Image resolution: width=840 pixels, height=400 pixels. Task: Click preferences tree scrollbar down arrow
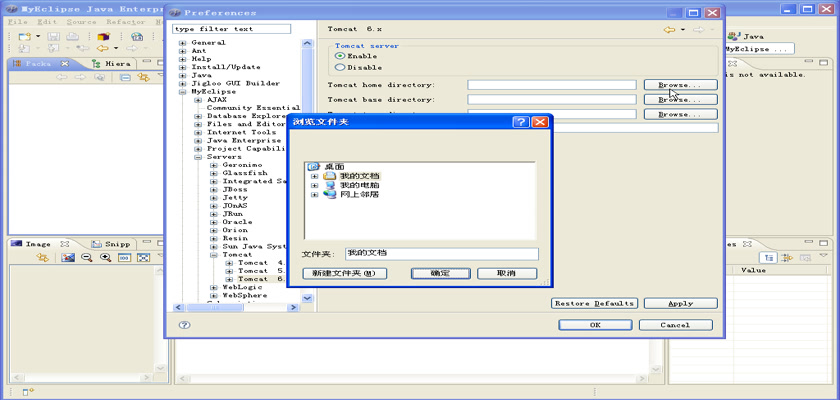[x=308, y=298]
